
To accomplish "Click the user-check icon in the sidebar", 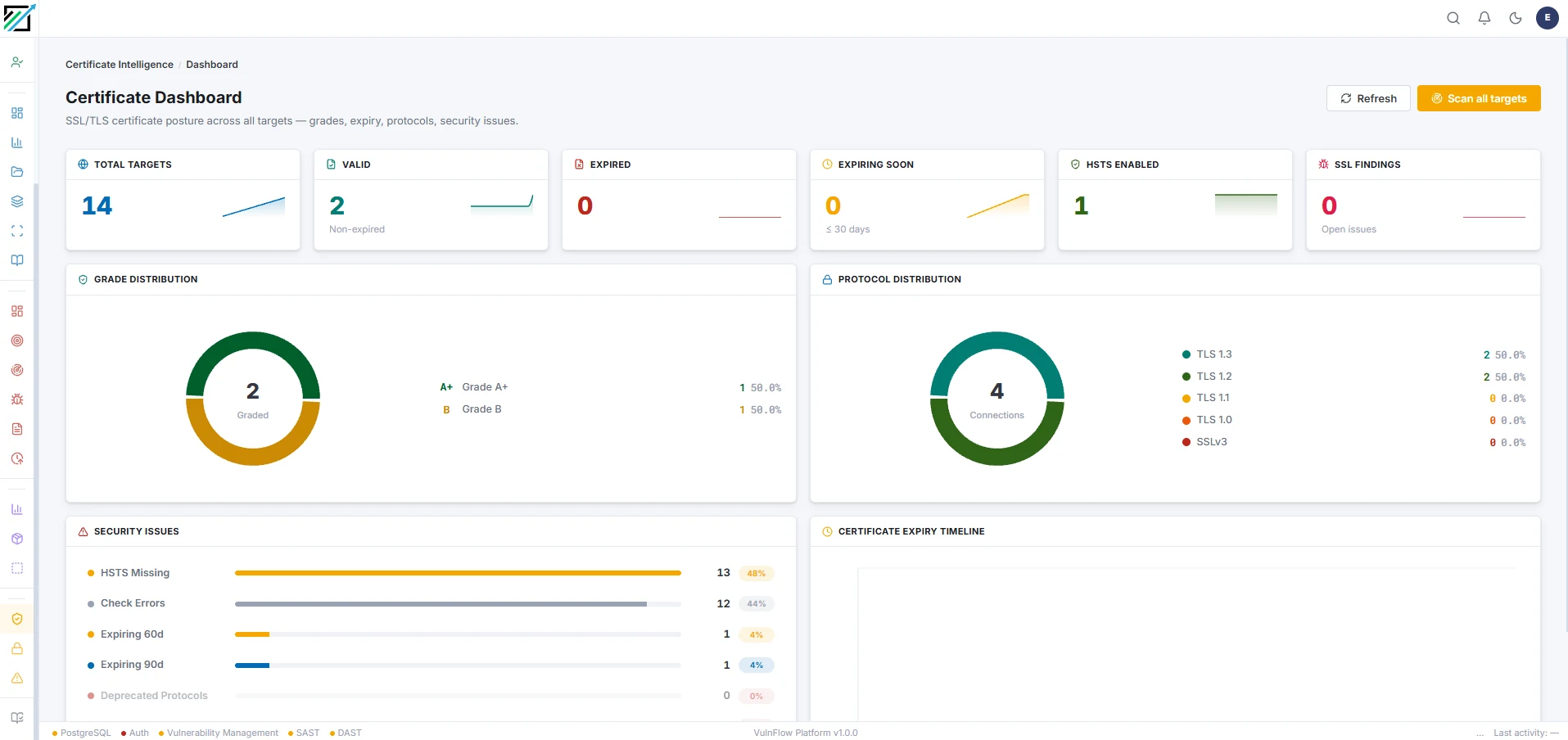I will (x=17, y=62).
